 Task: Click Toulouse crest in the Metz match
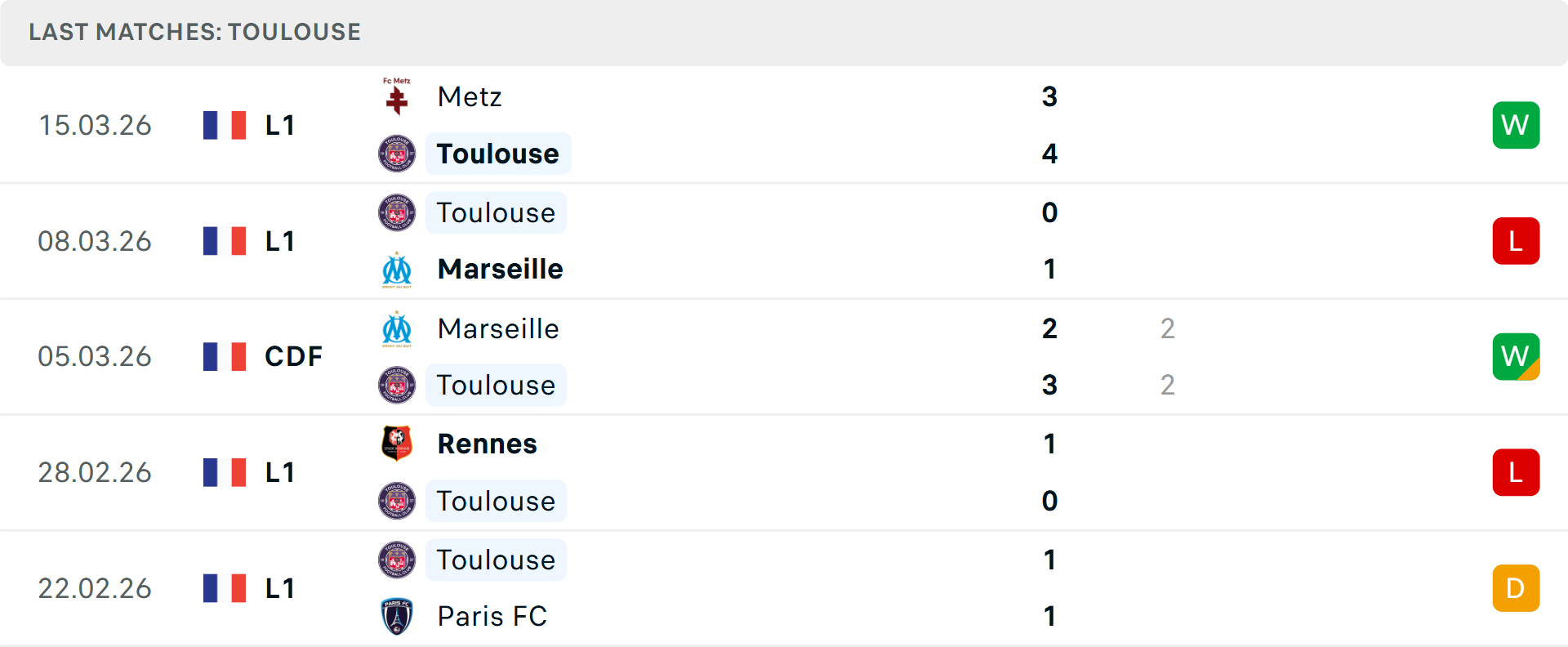pyautogui.click(x=397, y=154)
